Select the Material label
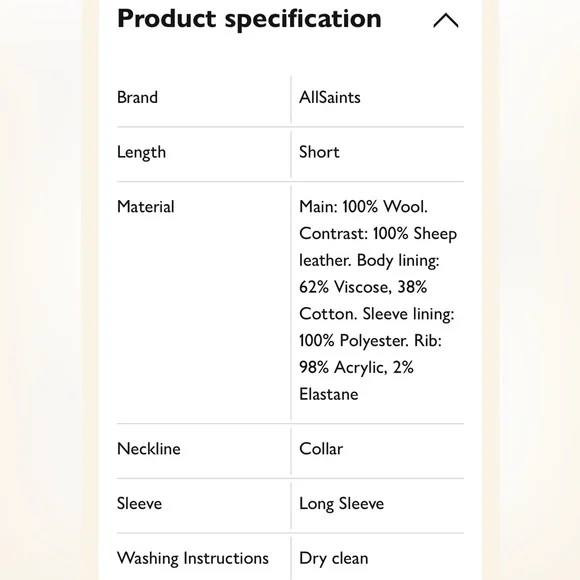The image size is (580, 580). pos(145,207)
